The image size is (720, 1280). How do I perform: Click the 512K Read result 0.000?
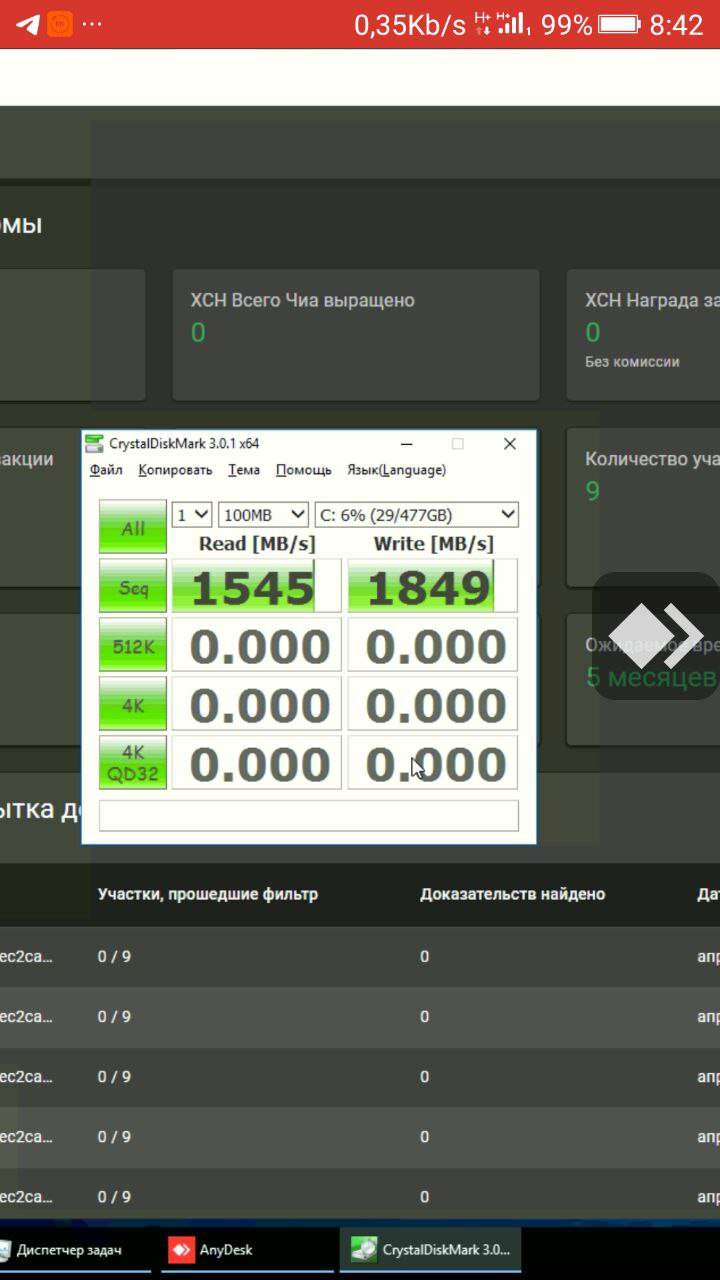[x=255, y=646]
